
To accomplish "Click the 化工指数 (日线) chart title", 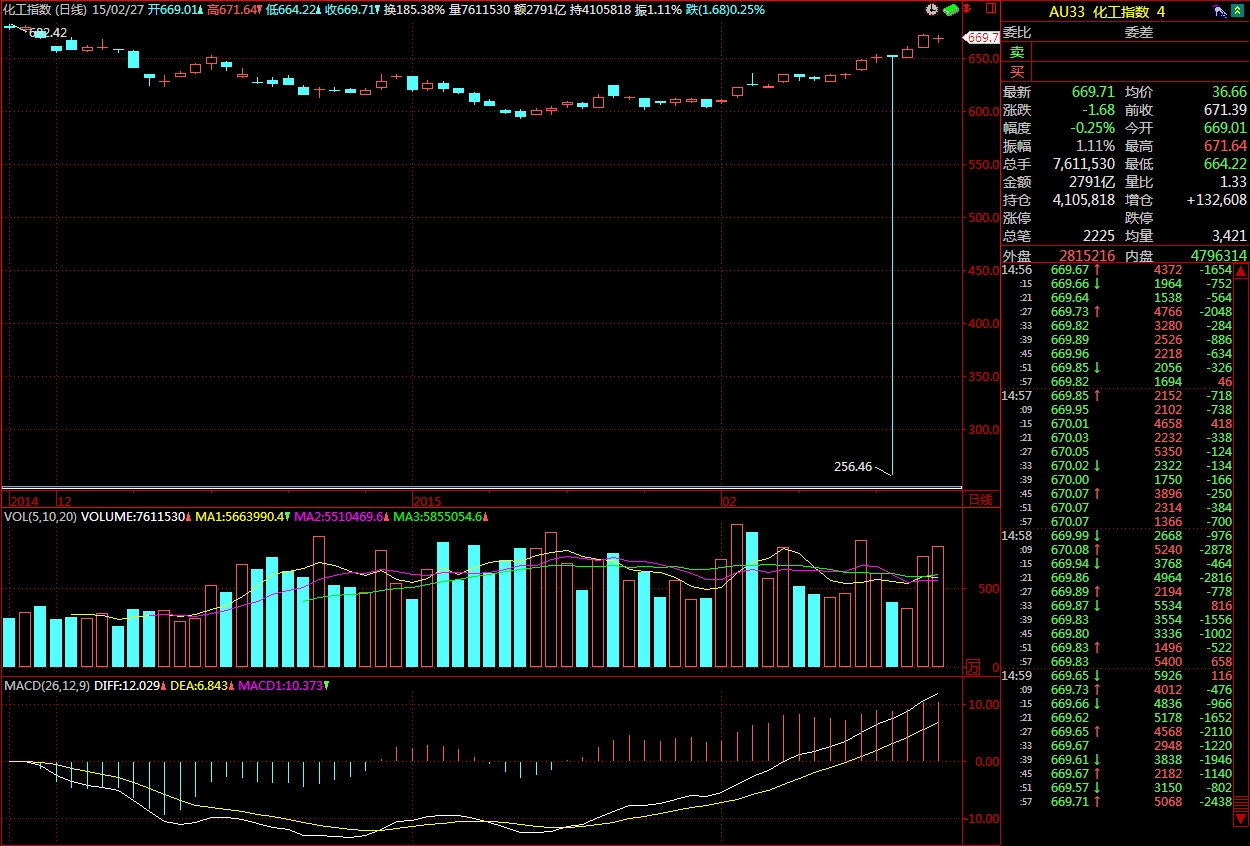I will click(x=46, y=10).
